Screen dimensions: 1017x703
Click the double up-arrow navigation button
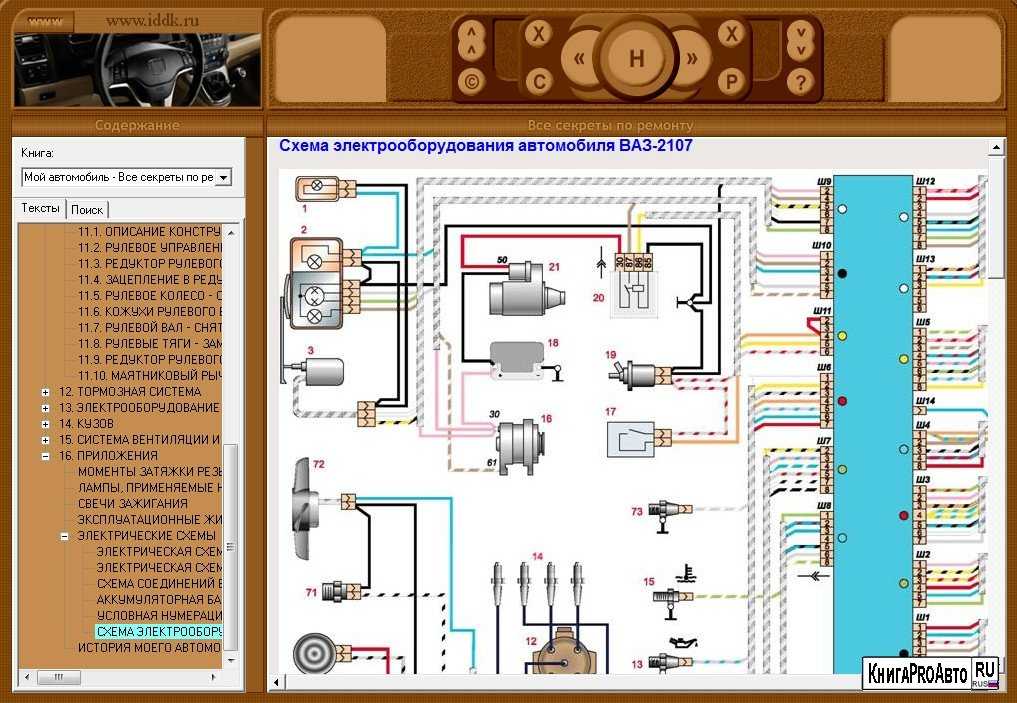472,40
